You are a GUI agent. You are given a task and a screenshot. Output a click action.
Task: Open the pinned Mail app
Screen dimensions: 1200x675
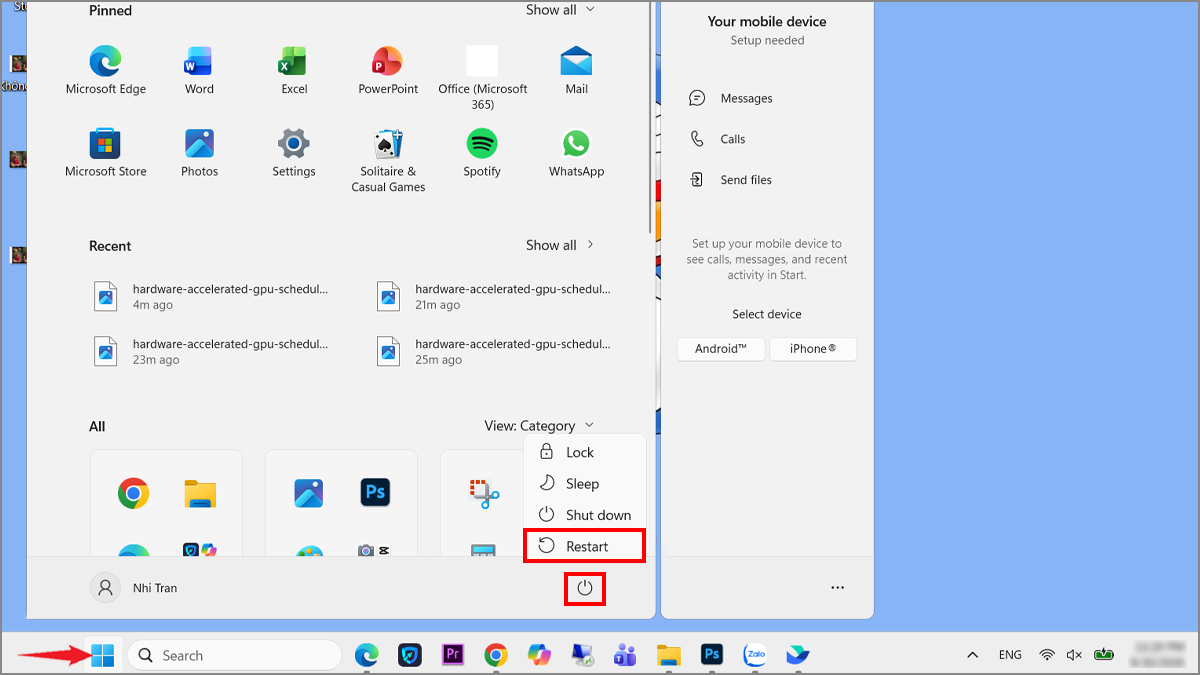(576, 70)
